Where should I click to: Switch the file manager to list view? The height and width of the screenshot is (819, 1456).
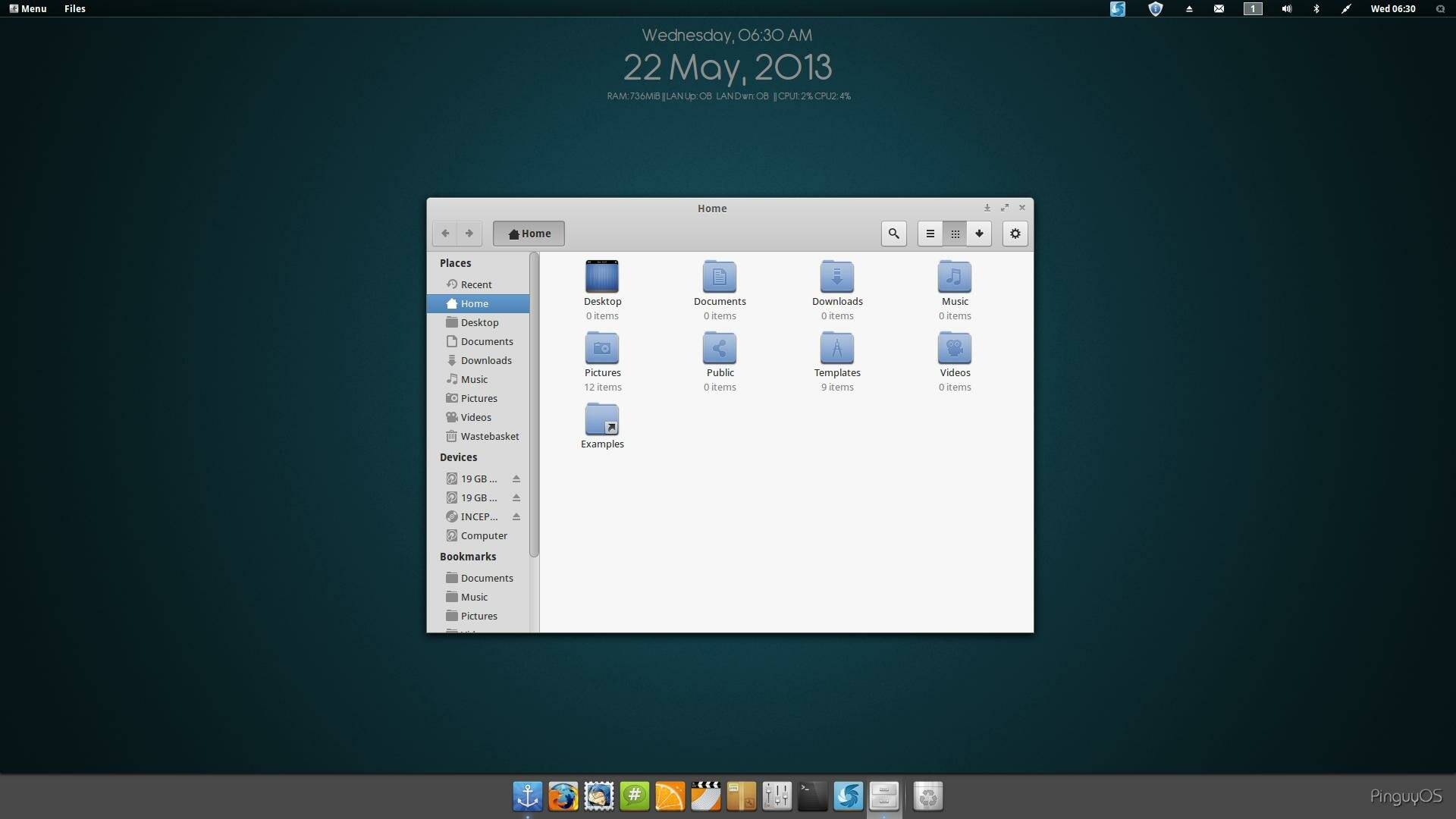pos(930,234)
